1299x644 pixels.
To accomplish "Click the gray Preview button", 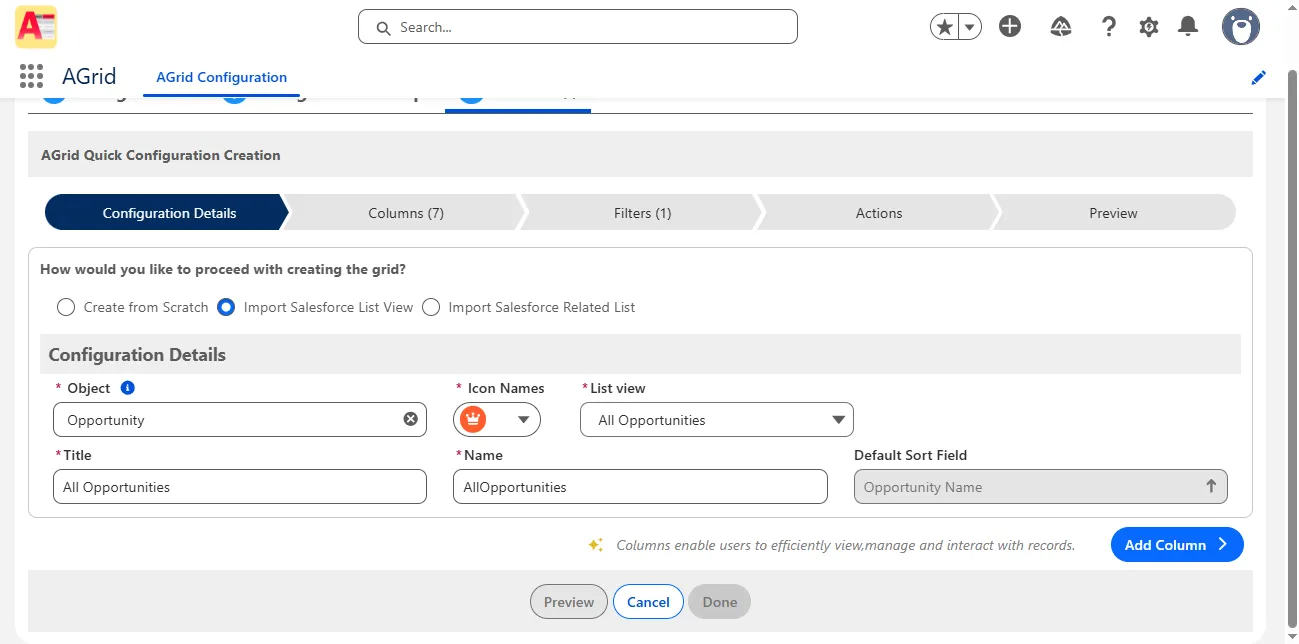I will coord(569,602).
